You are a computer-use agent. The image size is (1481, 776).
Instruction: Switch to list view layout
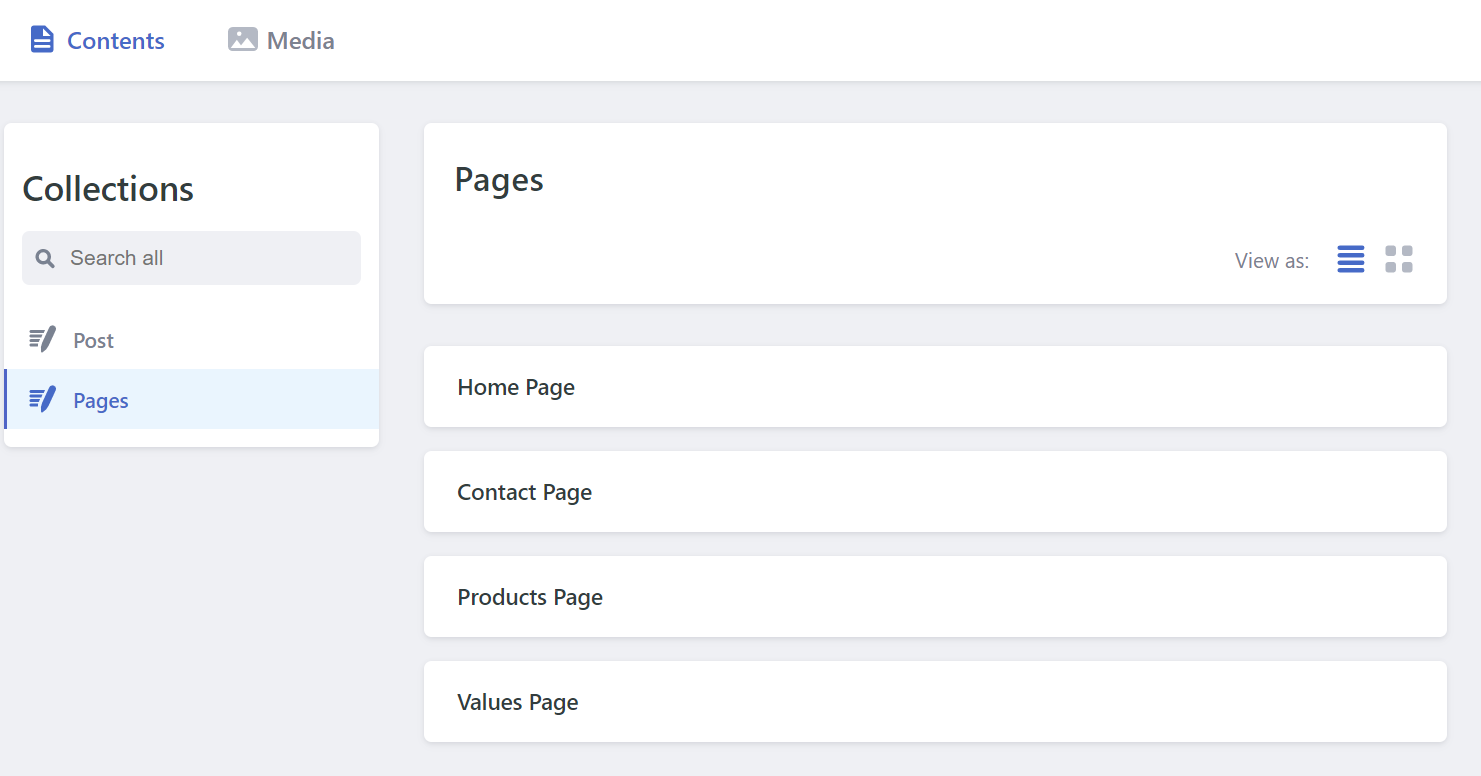pos(1350,260)
